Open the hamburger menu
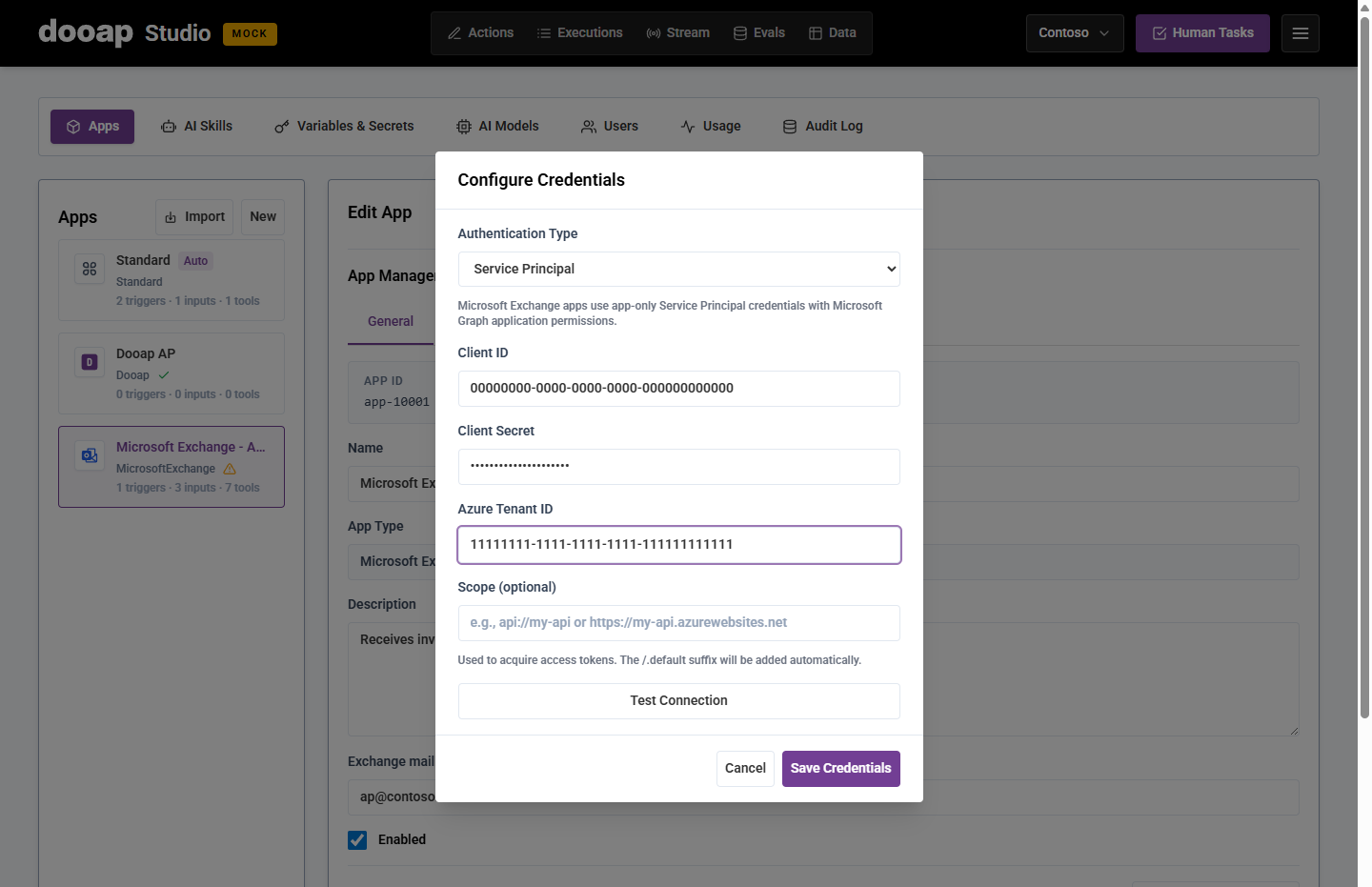 1301,33
